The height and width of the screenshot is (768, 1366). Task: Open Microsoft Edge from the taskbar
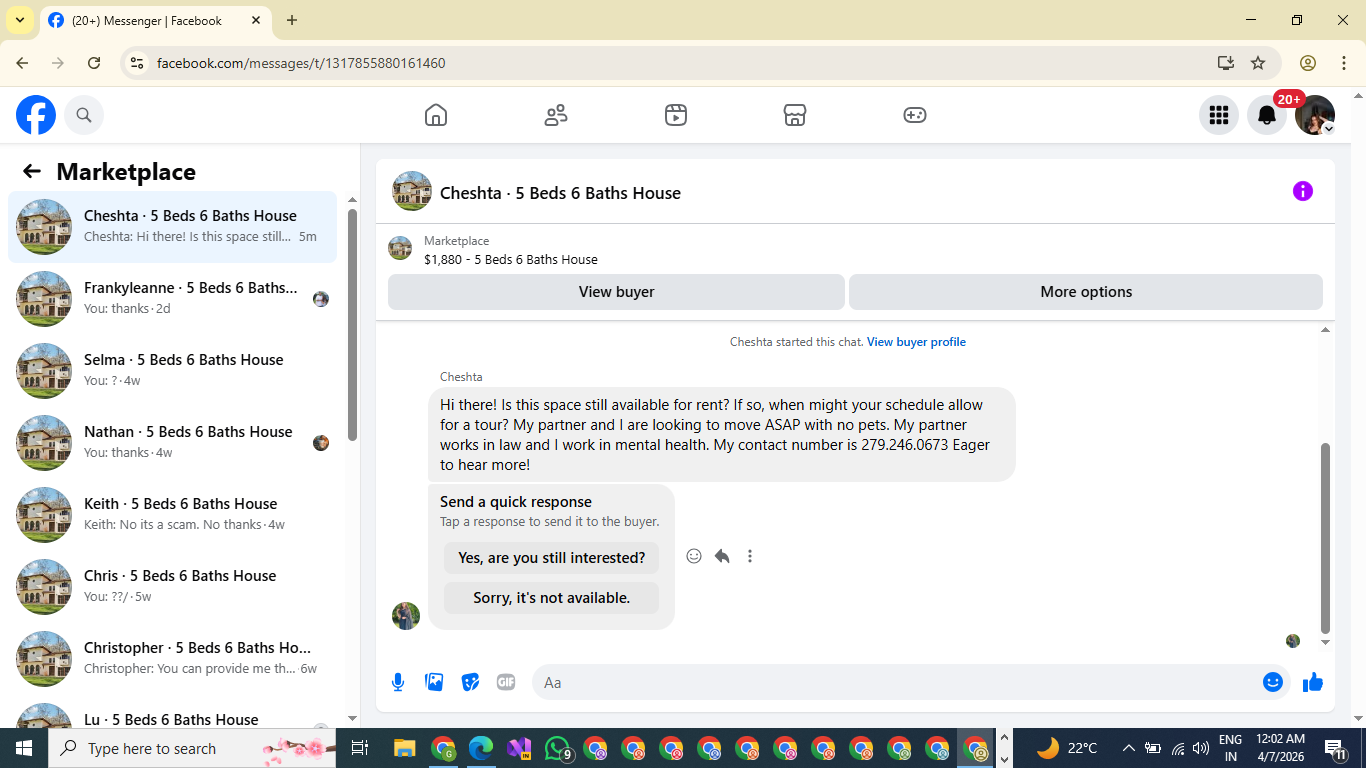(x=481, y=748)
